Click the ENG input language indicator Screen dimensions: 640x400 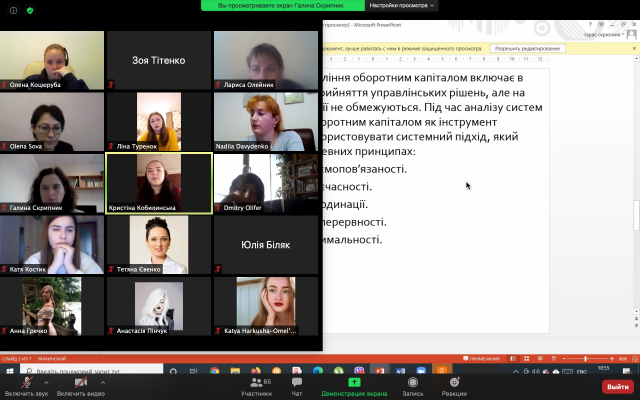[582, 371]
